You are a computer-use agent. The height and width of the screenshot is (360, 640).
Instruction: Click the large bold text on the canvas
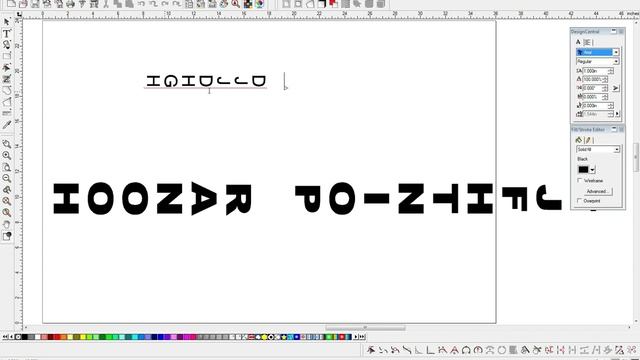(308, 199)
